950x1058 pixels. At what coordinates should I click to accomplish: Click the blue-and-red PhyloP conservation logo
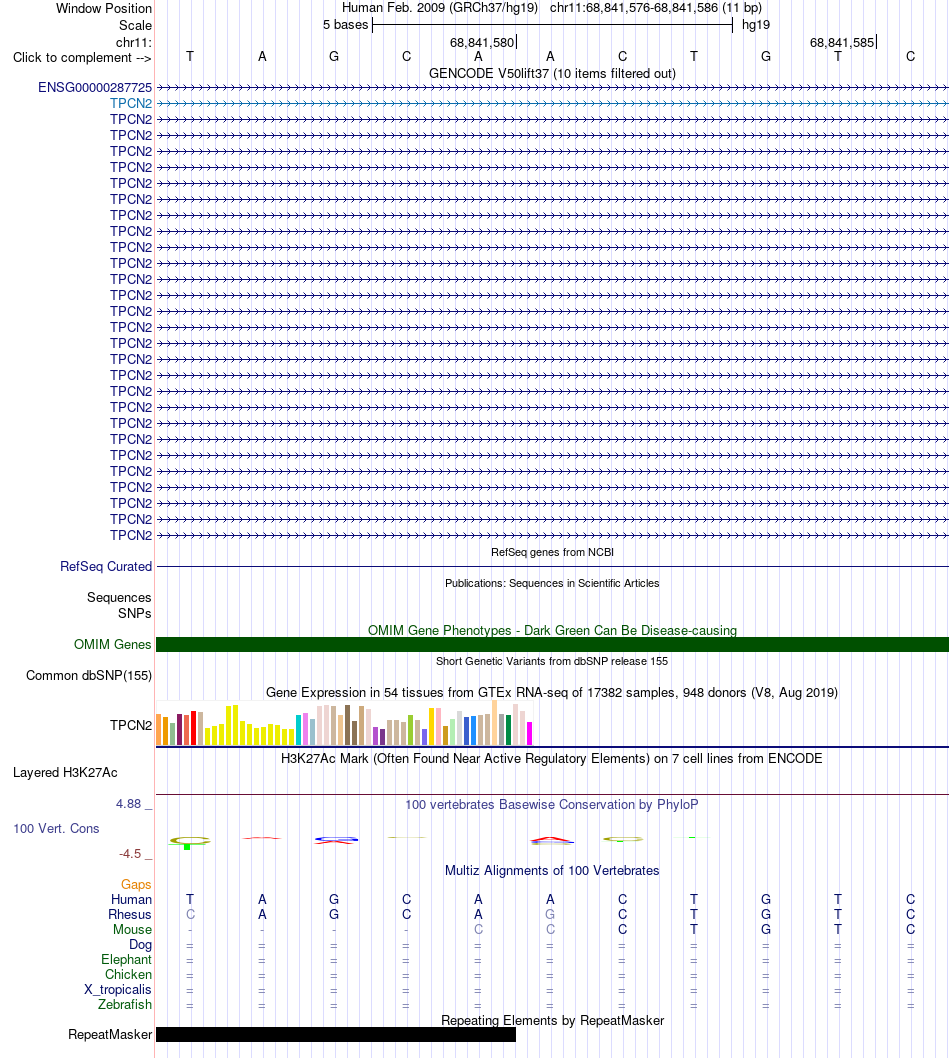(x=336, y=840)
